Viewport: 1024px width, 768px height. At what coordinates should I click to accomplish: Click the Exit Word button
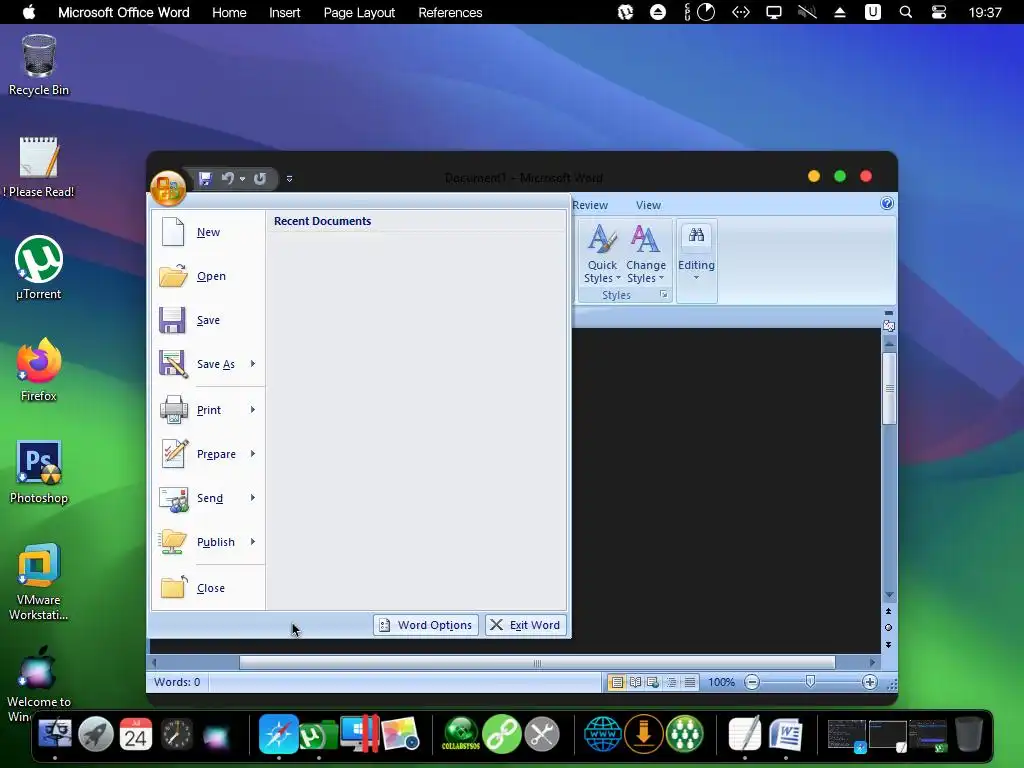coord(526,625)
